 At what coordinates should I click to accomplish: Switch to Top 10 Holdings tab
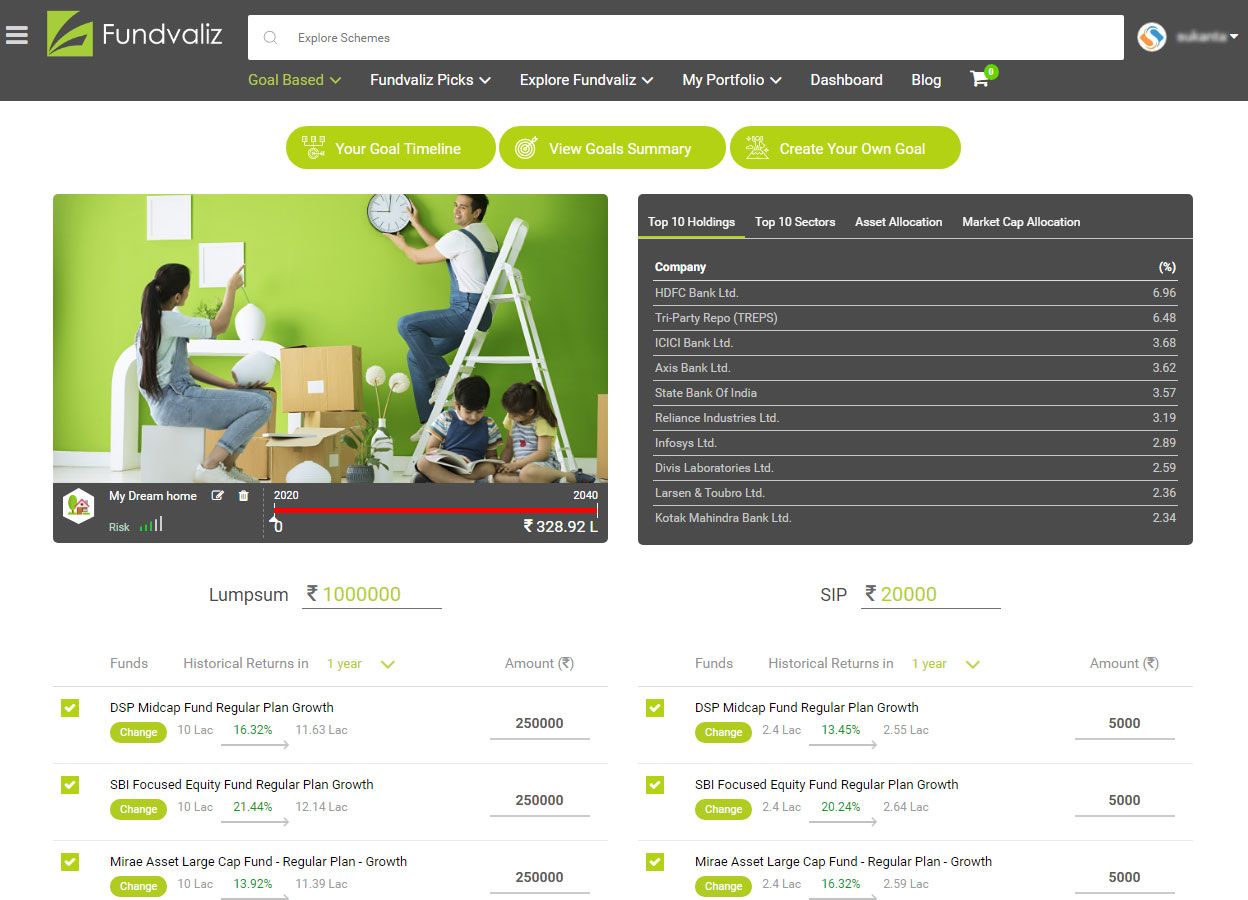pyautogui.click(x=691, y=222)
